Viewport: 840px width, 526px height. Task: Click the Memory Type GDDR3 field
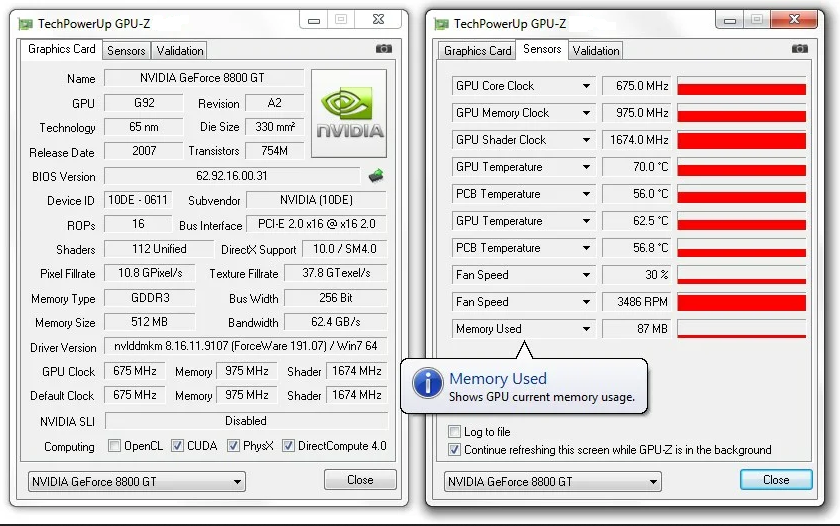tap(149, 298)
